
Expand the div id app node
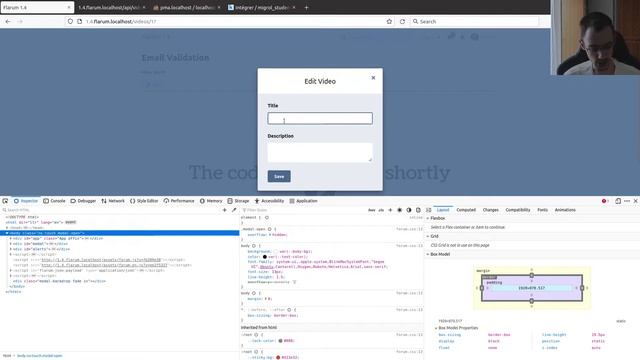(11, 238)
